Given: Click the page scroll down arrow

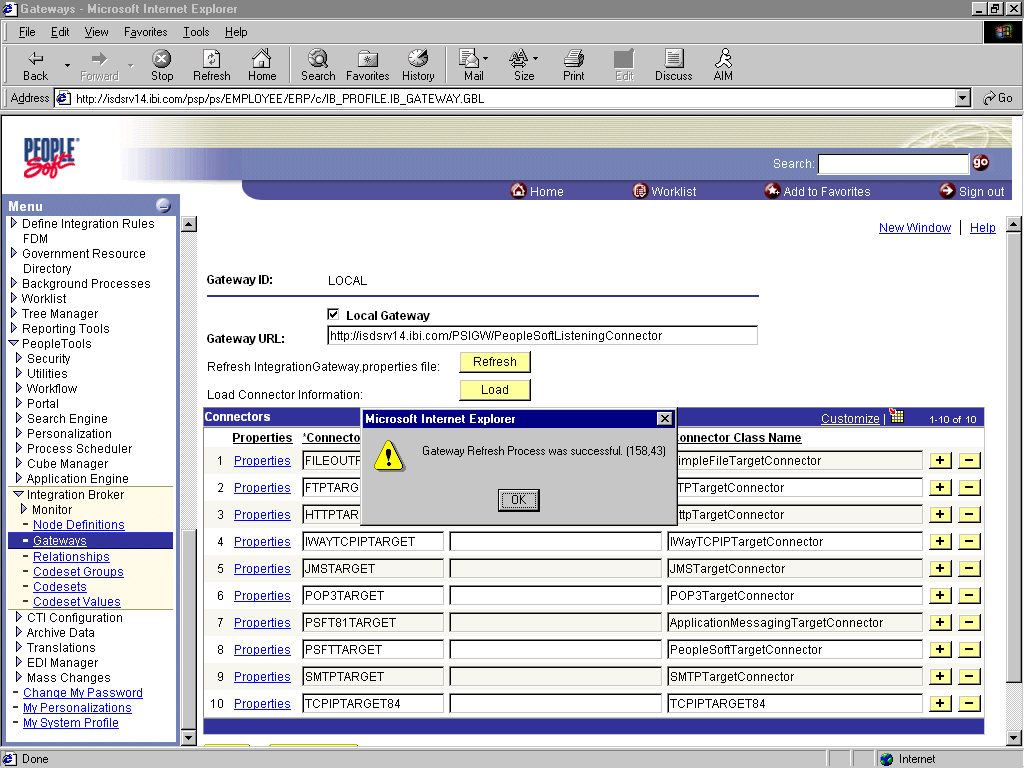Looking at the screenshot, I should click(x=1014, y=738).
